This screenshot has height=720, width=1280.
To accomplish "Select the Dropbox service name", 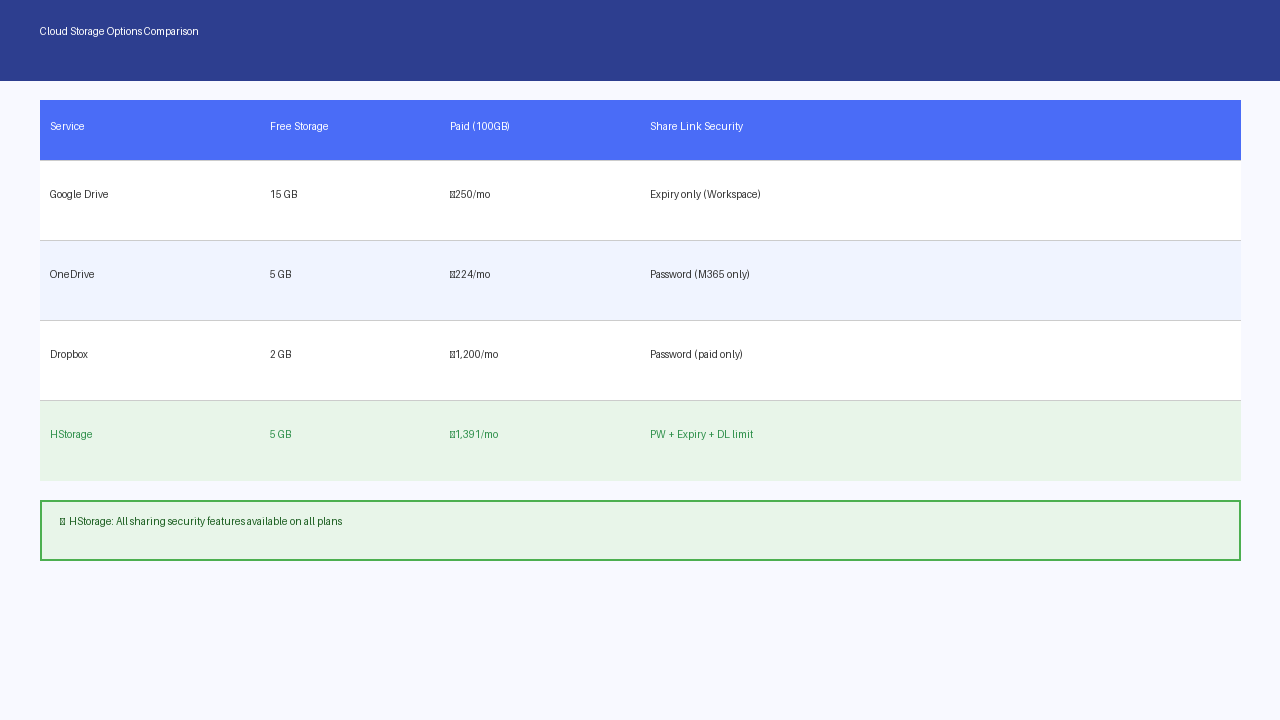I will point(69,355).
